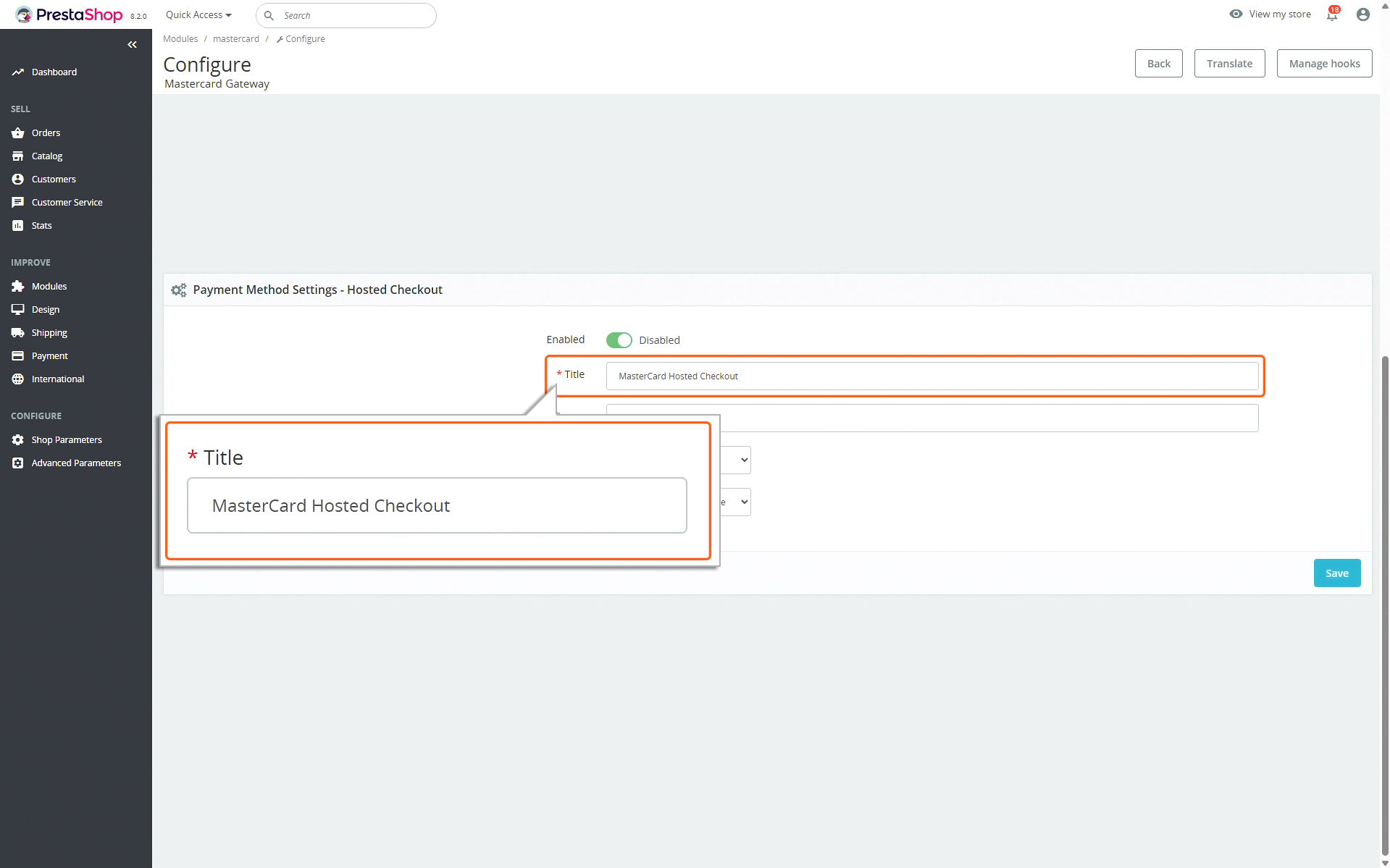
Task: Click the International globe icon
Action: point(18,379)
